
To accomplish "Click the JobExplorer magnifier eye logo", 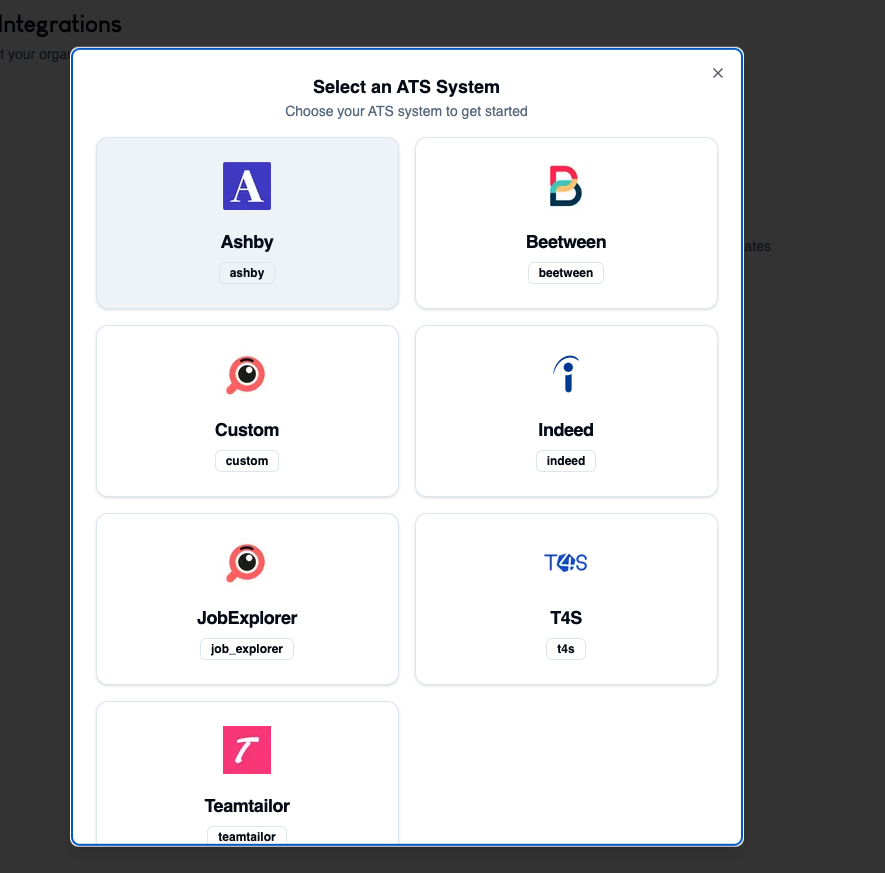I will point(246,562).
